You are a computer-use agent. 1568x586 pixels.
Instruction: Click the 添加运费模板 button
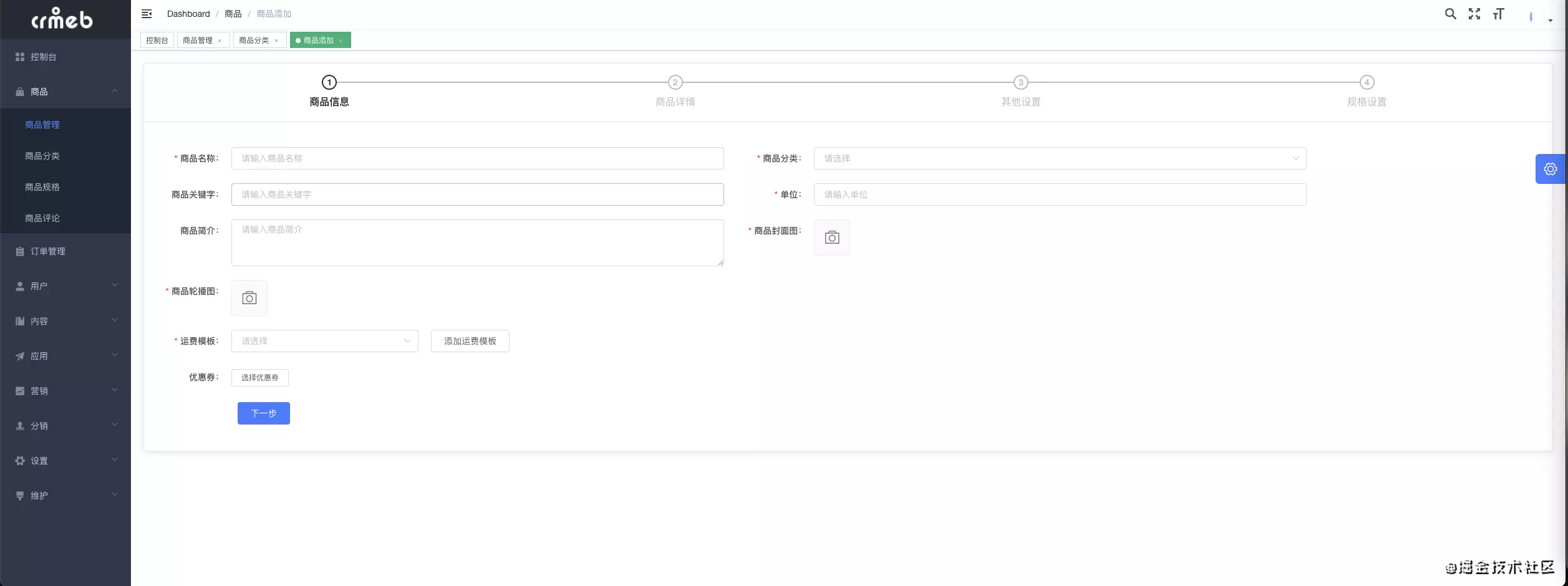coord(470,341)
